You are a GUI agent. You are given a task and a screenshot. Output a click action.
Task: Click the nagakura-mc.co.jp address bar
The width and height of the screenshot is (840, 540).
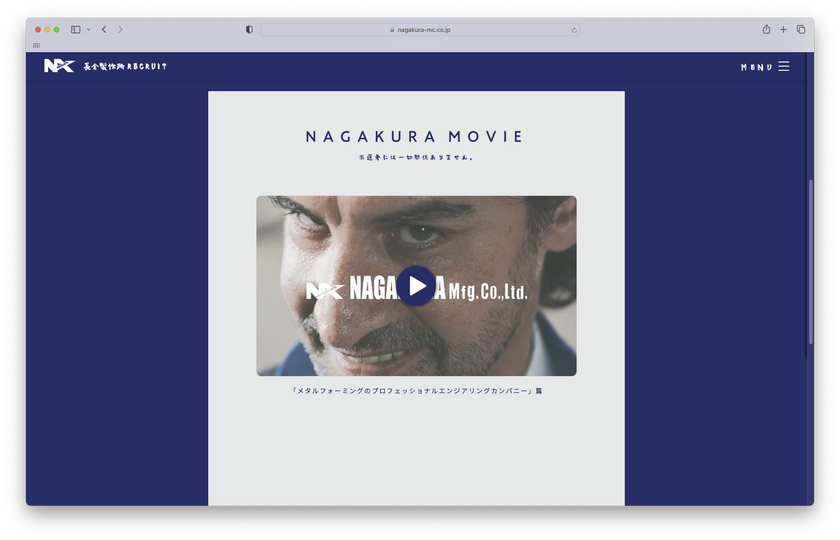coord(419,30)
